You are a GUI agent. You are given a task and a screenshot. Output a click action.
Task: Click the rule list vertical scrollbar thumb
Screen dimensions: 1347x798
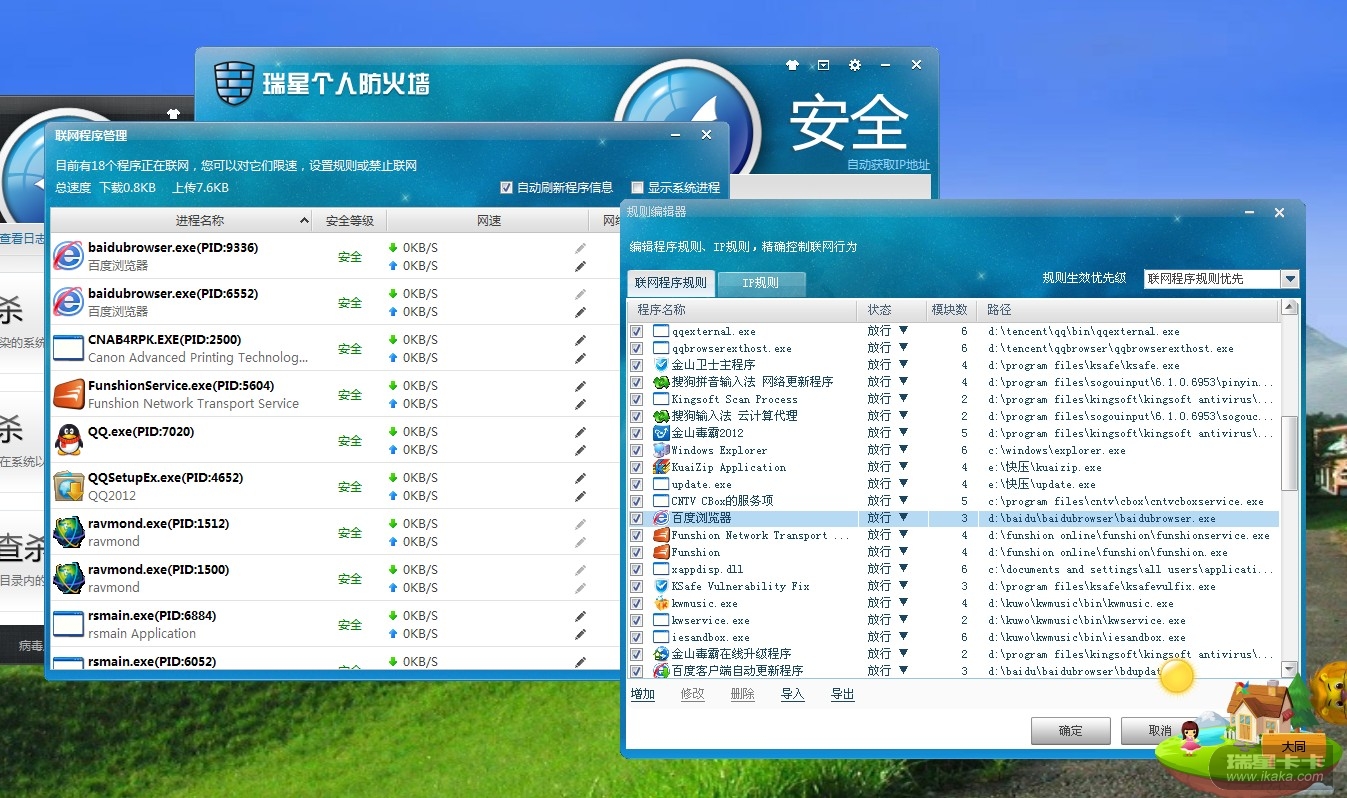1289,453
